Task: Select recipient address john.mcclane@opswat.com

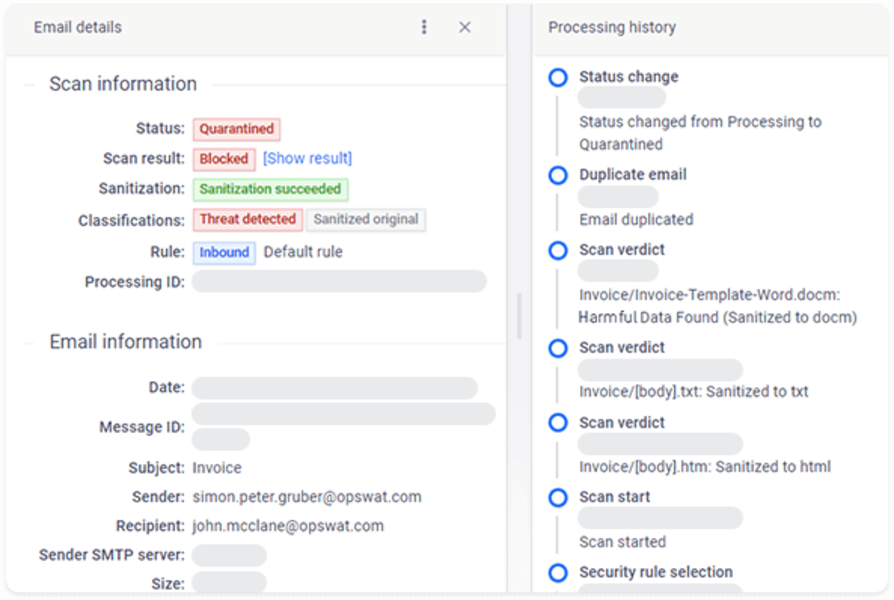Action: pos(288,526)
